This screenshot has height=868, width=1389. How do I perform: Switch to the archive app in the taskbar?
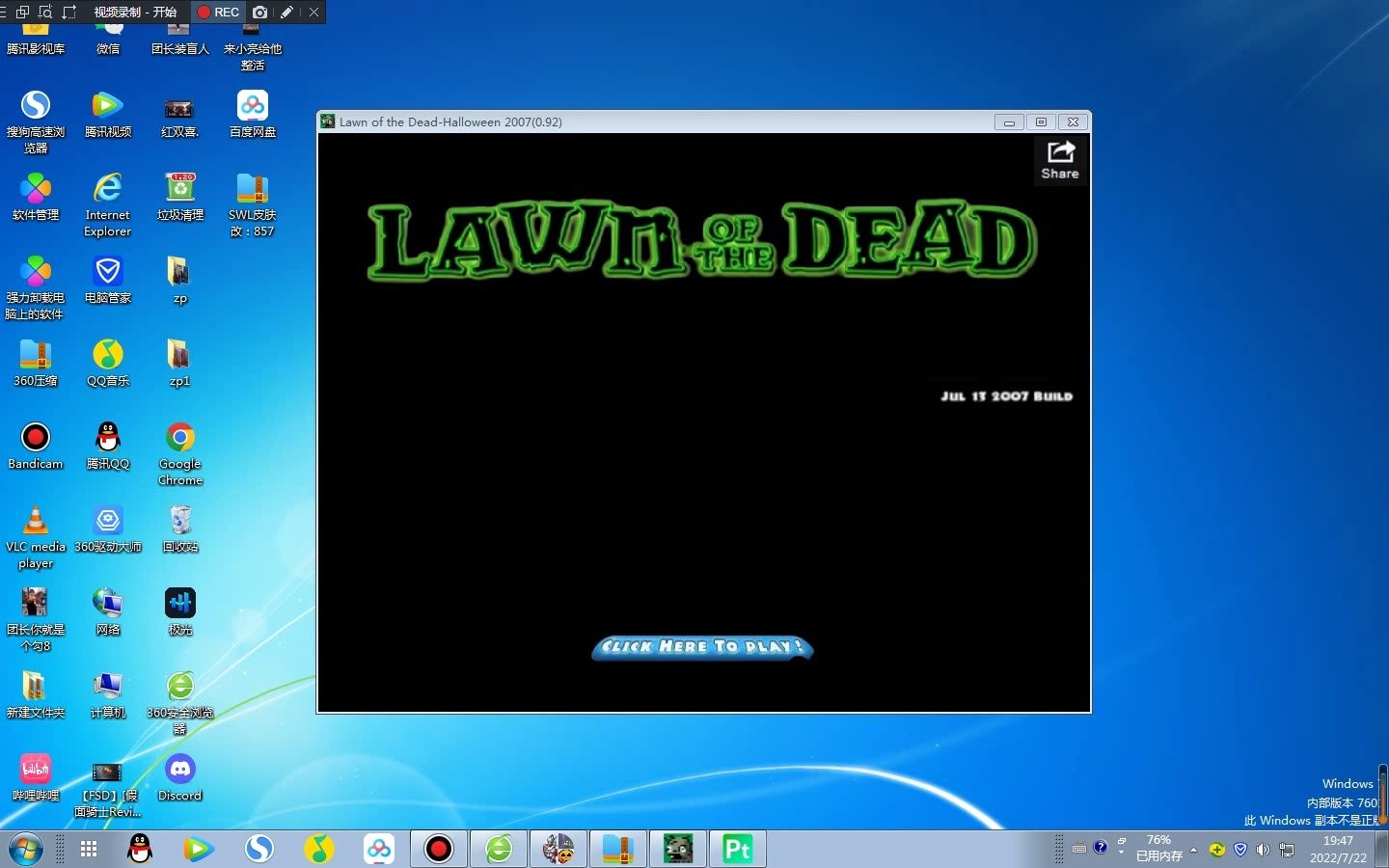point(618,850)
